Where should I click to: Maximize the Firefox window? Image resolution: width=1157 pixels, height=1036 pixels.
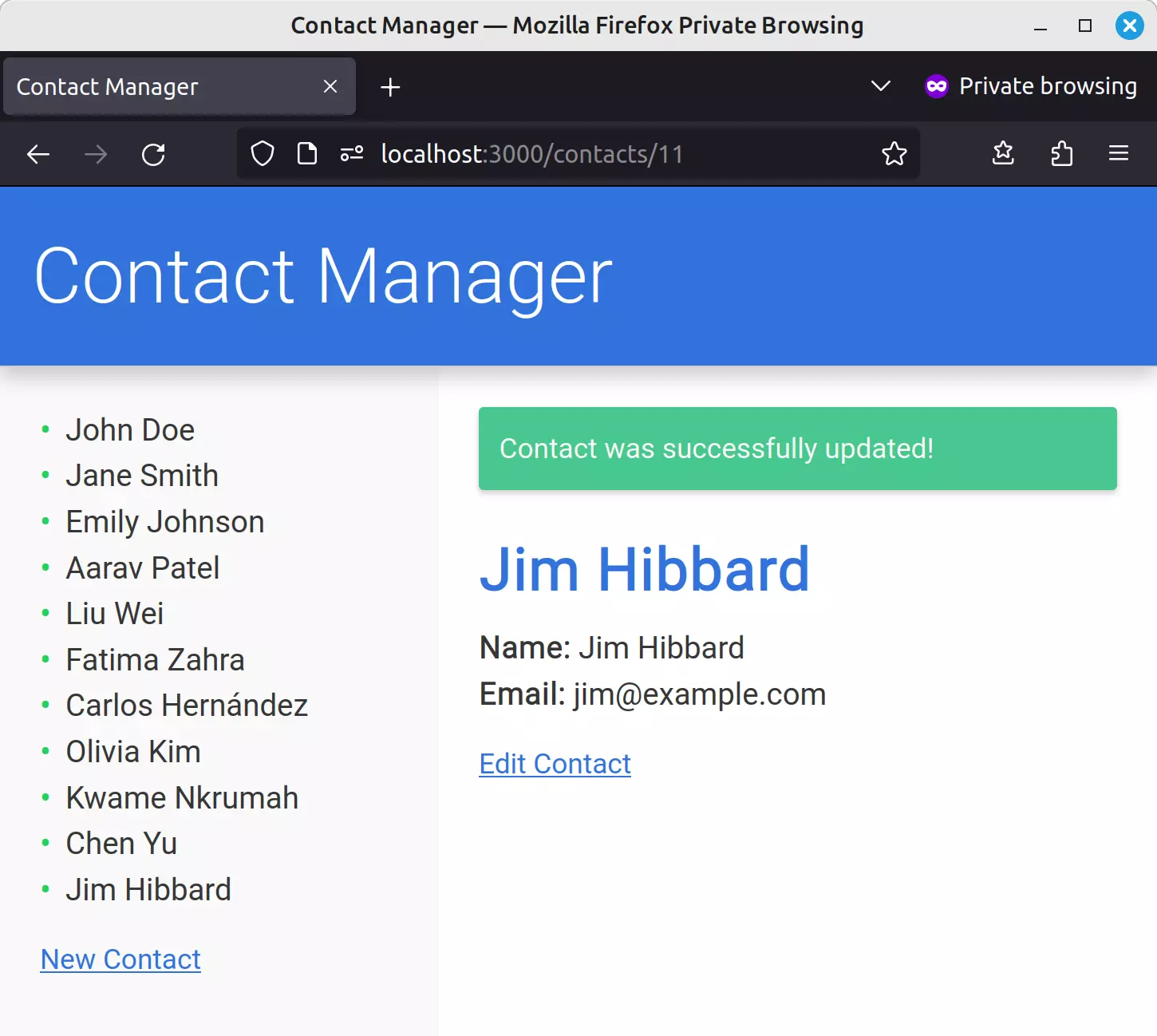1085,26
